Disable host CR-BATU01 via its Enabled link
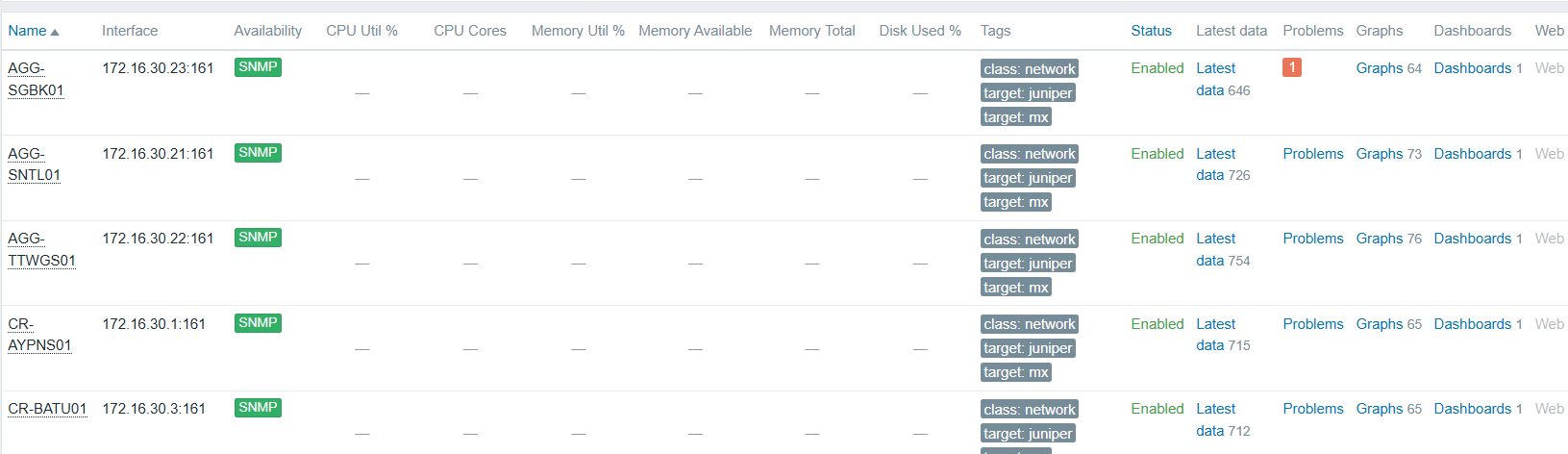 [1157, 409]
